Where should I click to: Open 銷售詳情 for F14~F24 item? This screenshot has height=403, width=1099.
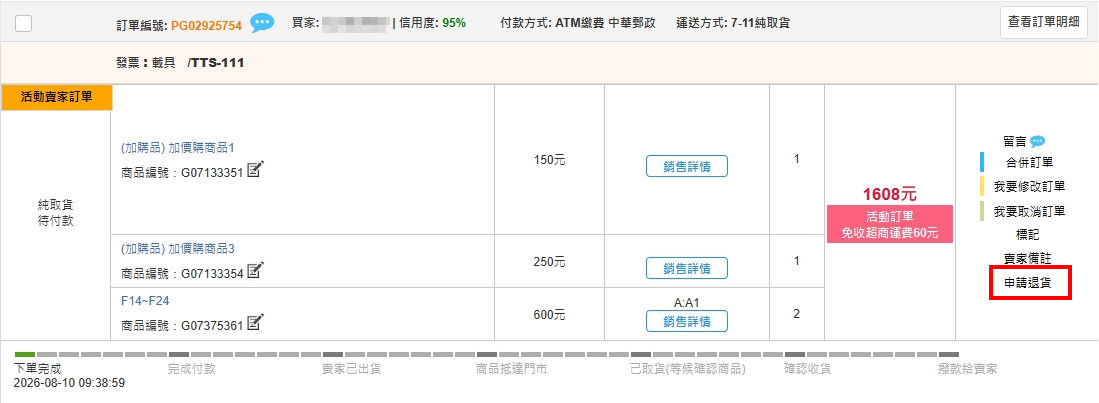(x=687, y=322)
